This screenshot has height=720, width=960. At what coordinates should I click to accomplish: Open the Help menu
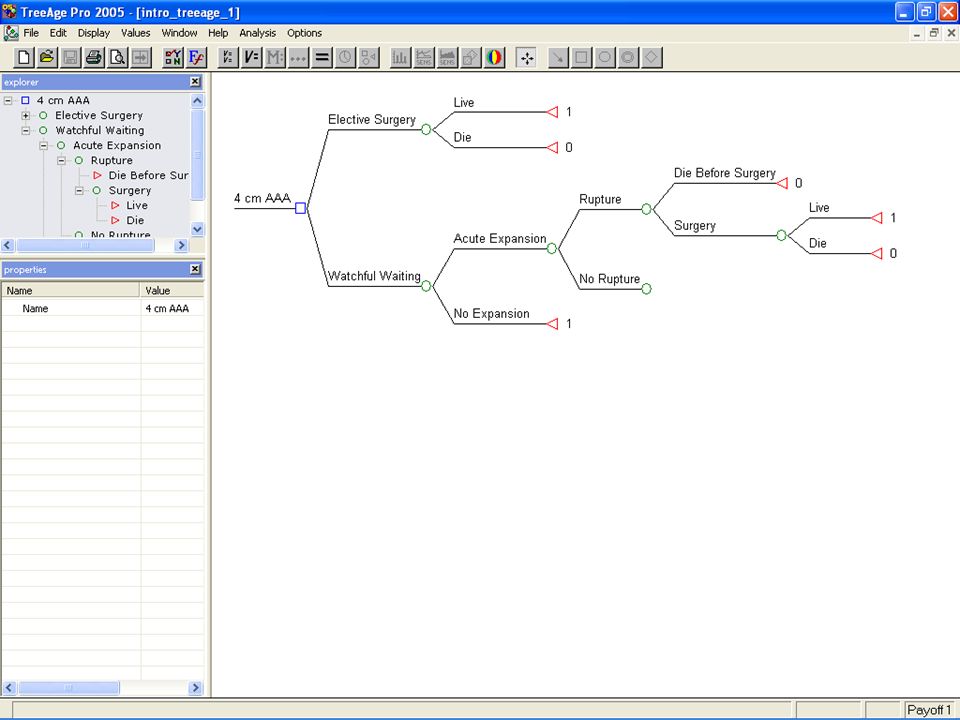218,33
